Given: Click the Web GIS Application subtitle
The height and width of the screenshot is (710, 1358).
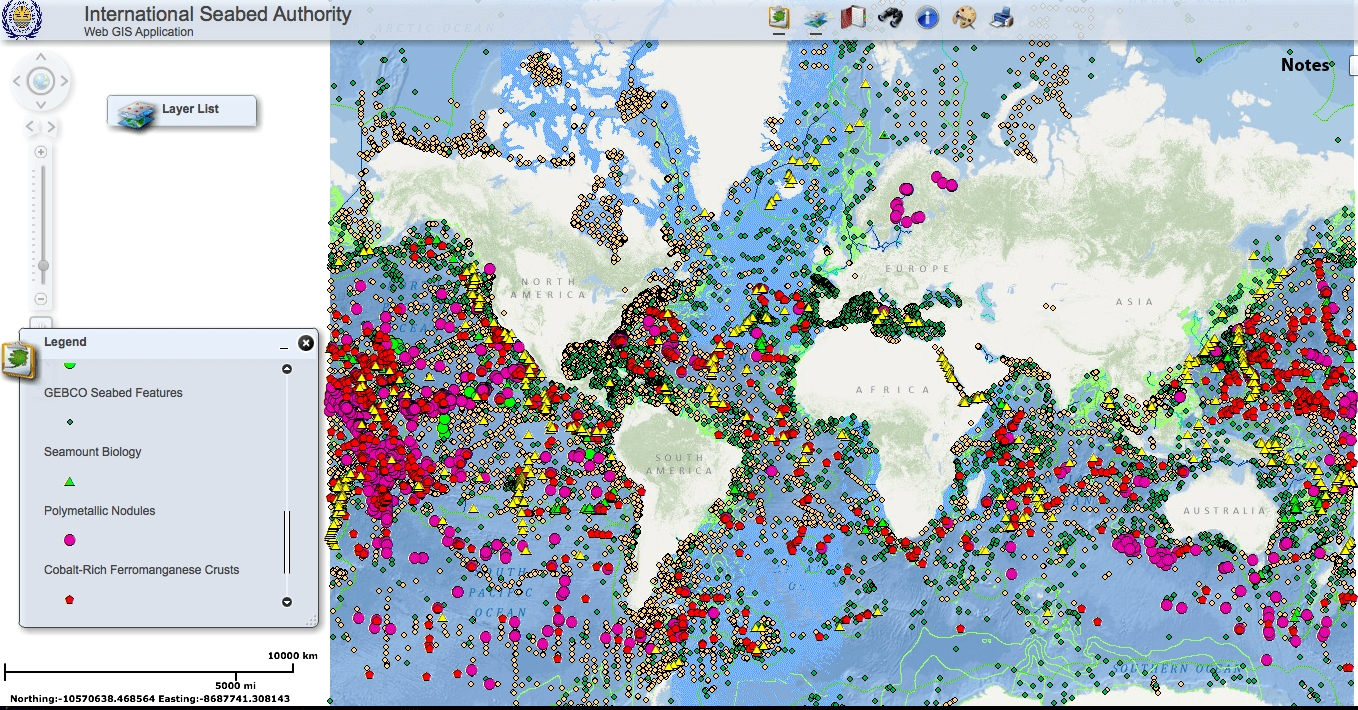Looking at the screenshot, I should click(x=139, y=32).
